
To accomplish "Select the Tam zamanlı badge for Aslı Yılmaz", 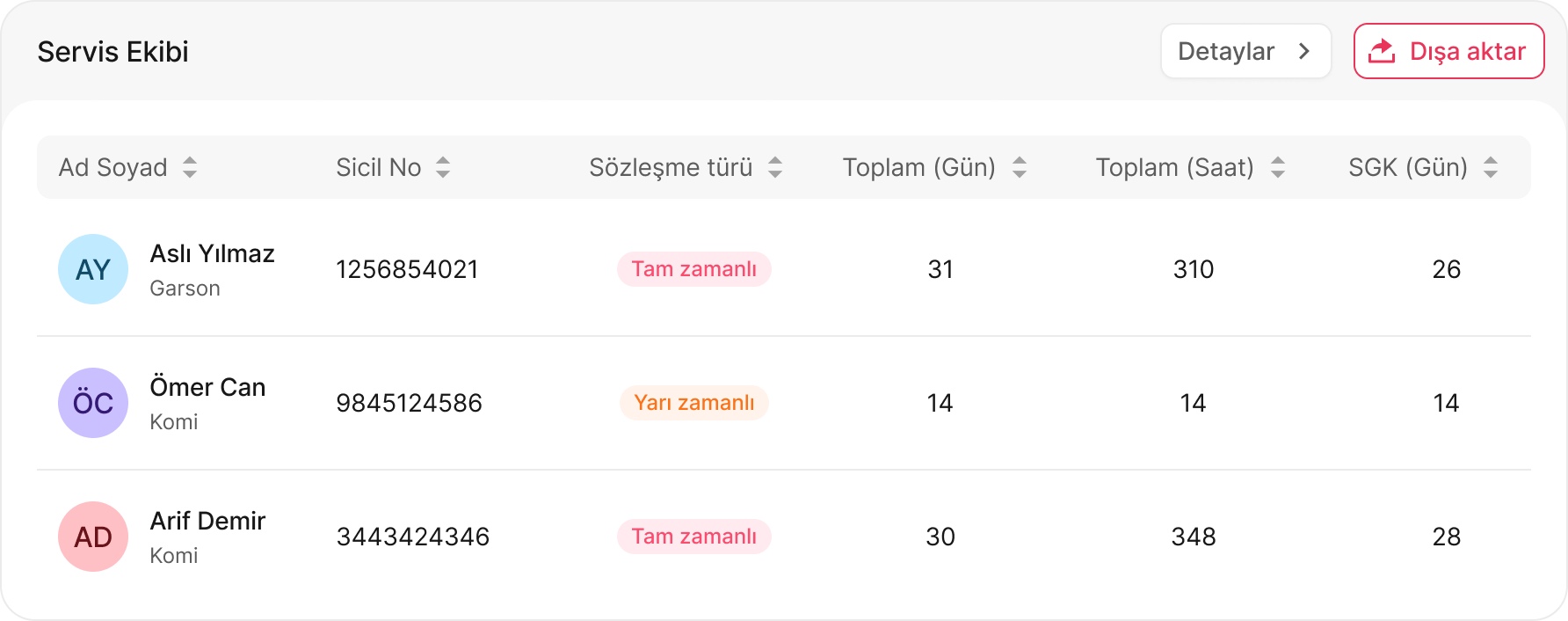I will [693, 269].
